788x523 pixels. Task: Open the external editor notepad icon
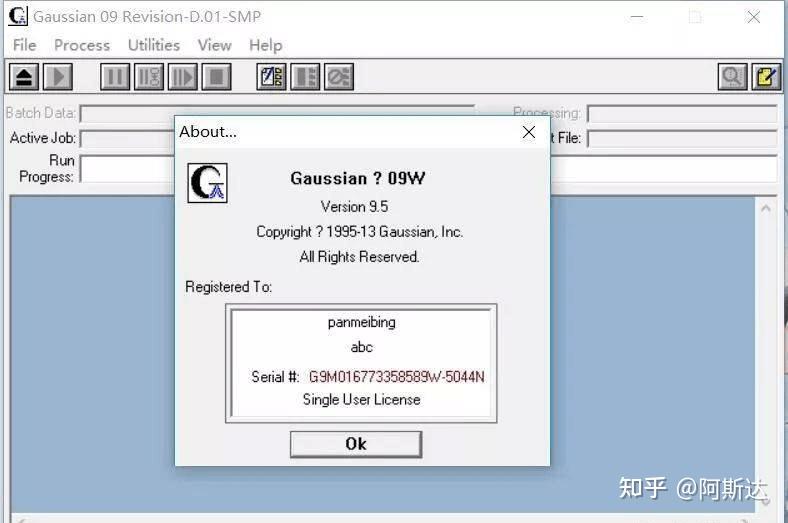click(766, 77)
